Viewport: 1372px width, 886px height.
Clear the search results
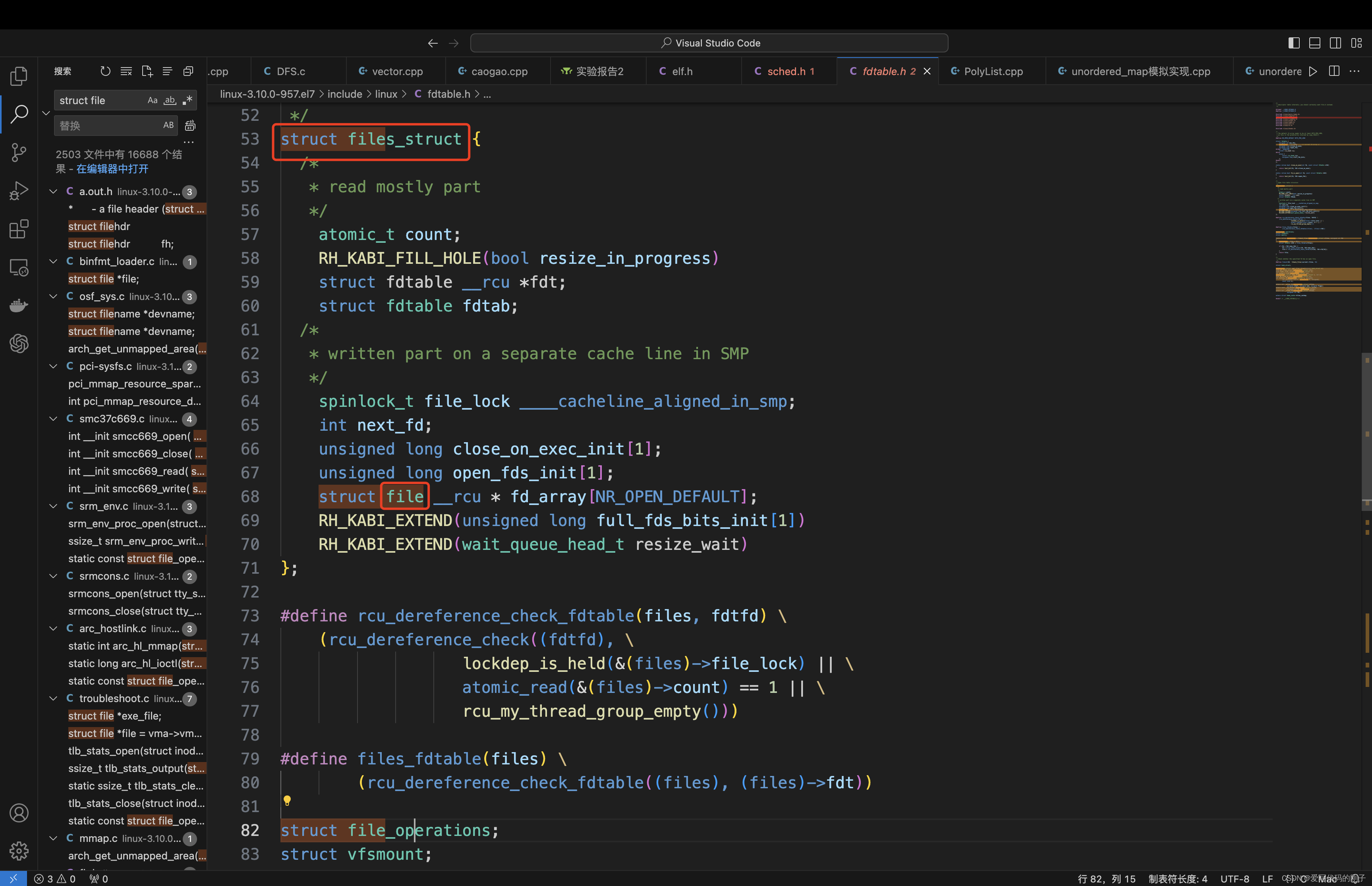[126, 72]
